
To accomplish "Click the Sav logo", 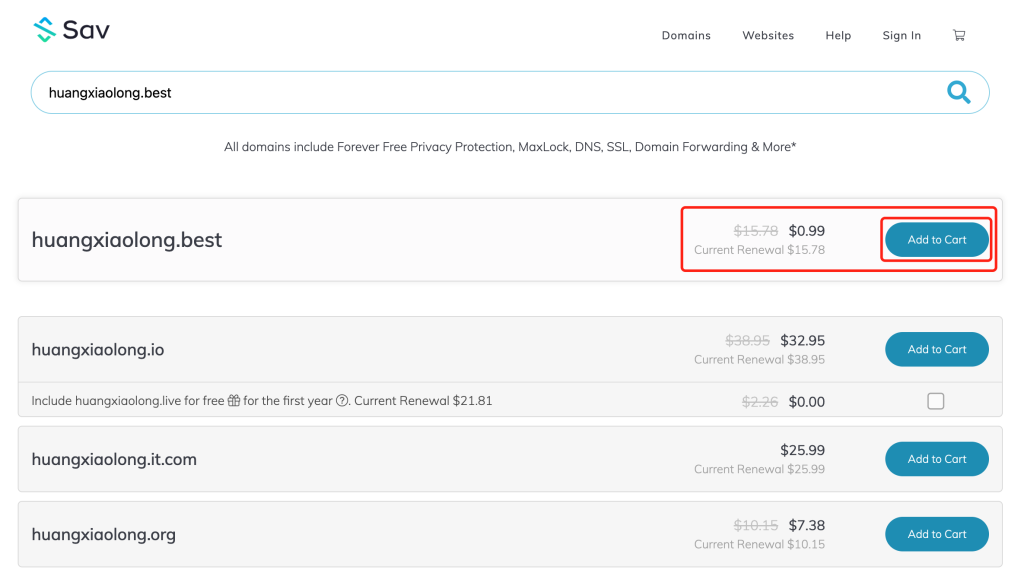I will click(71, 30).
